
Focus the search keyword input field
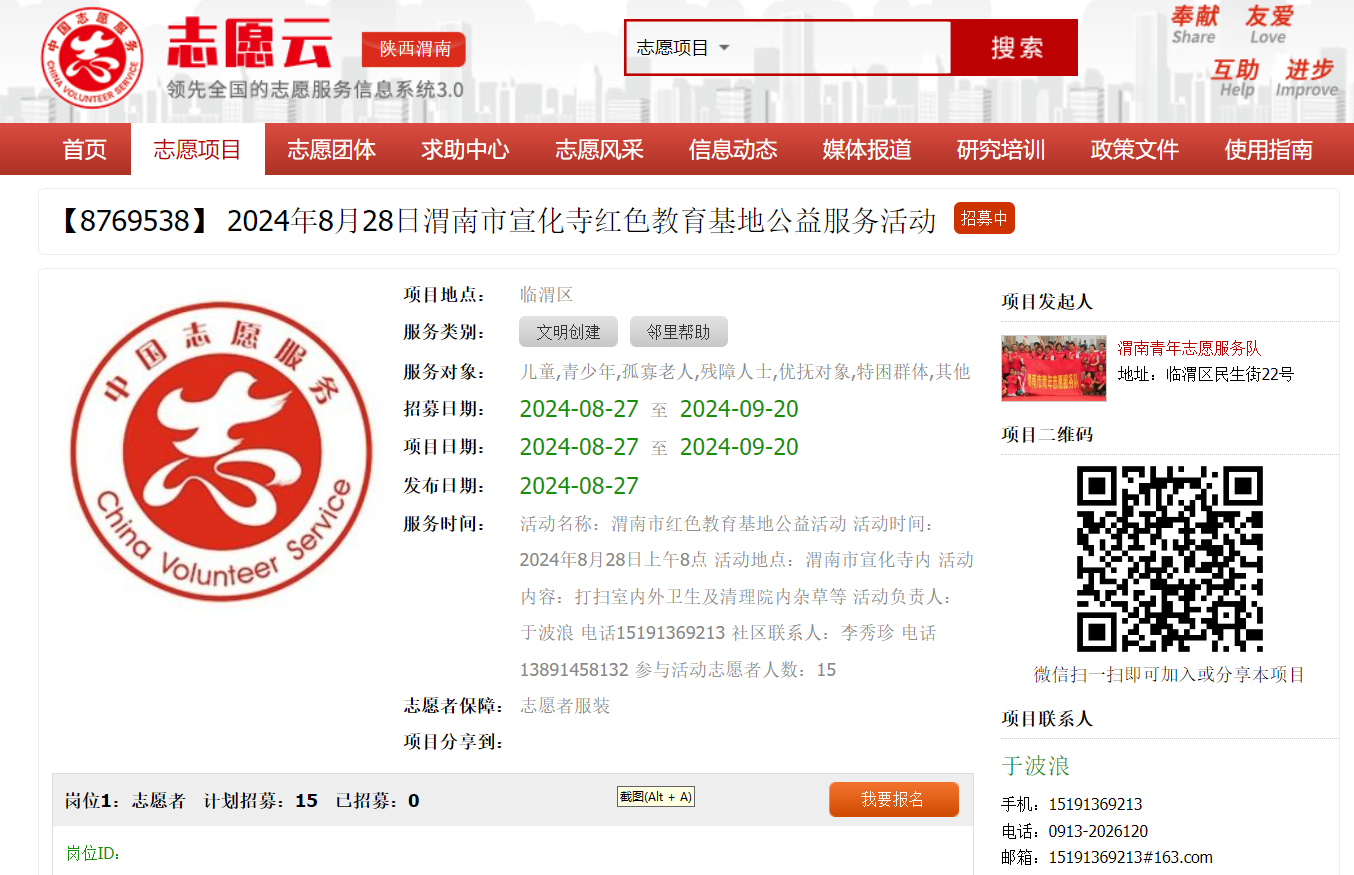coord(845,48)
